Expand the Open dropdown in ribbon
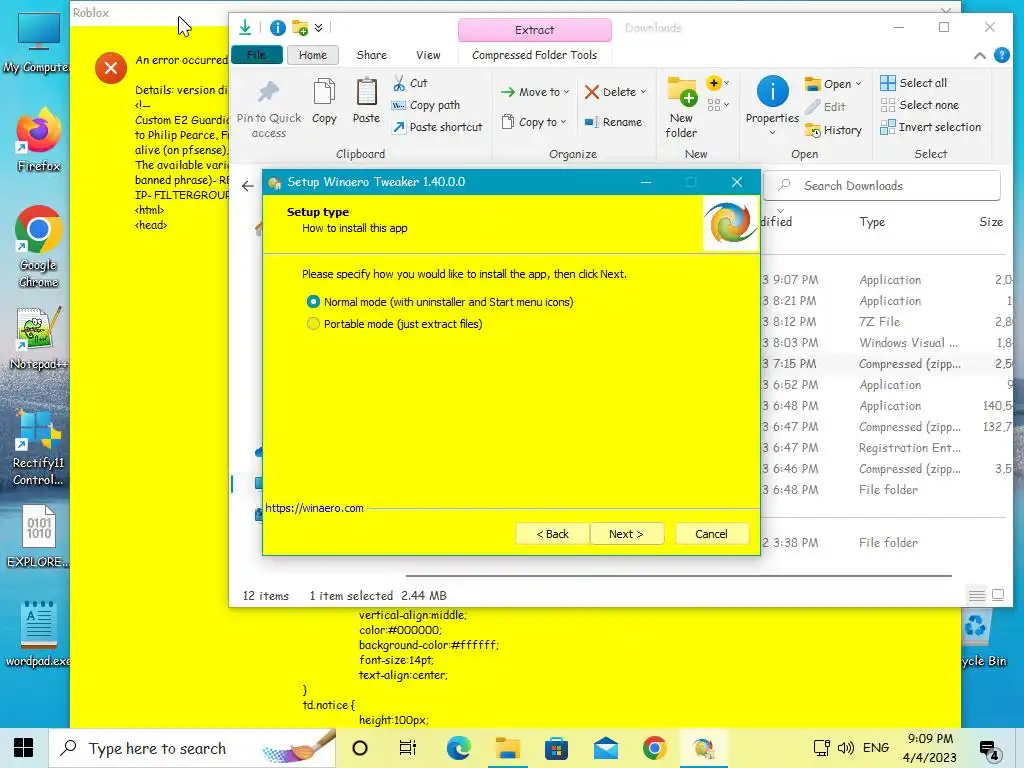1024x768 pixels. click(x=833, y=84)
